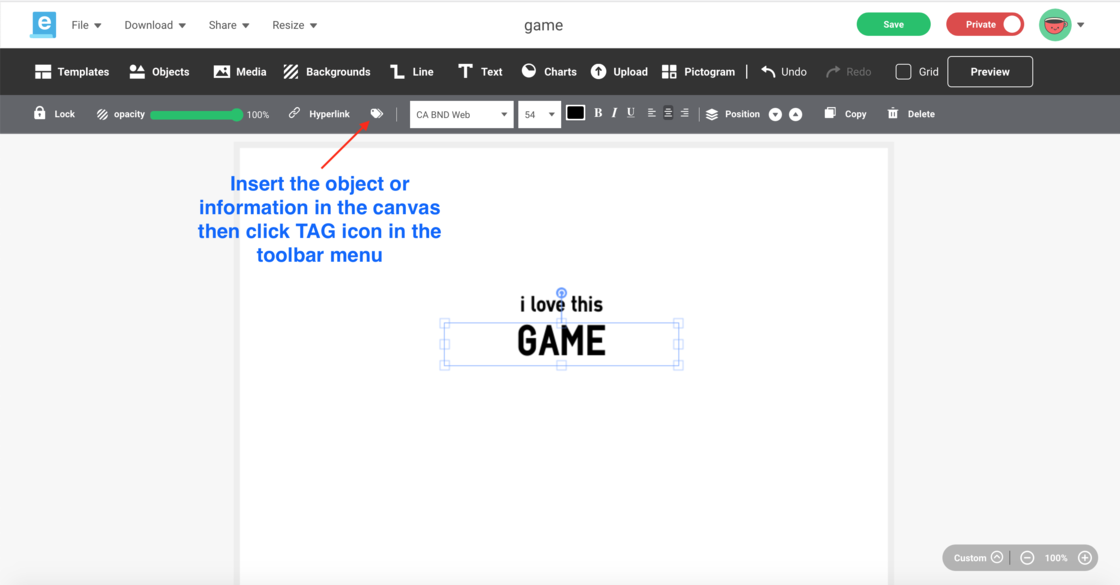Align text to the center

click(668, 113)
